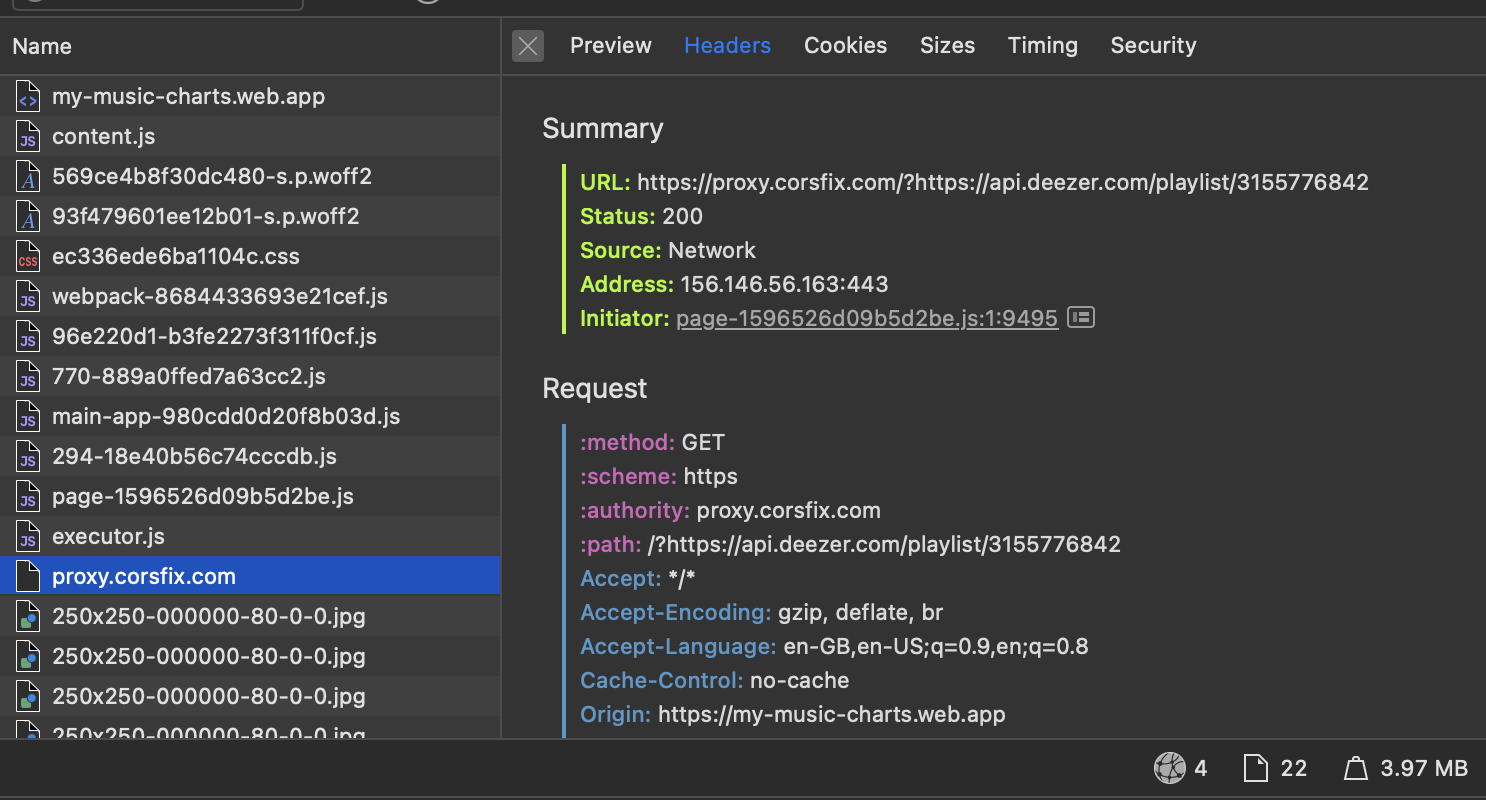Click the globe domains count icon

click(1169, 768)
